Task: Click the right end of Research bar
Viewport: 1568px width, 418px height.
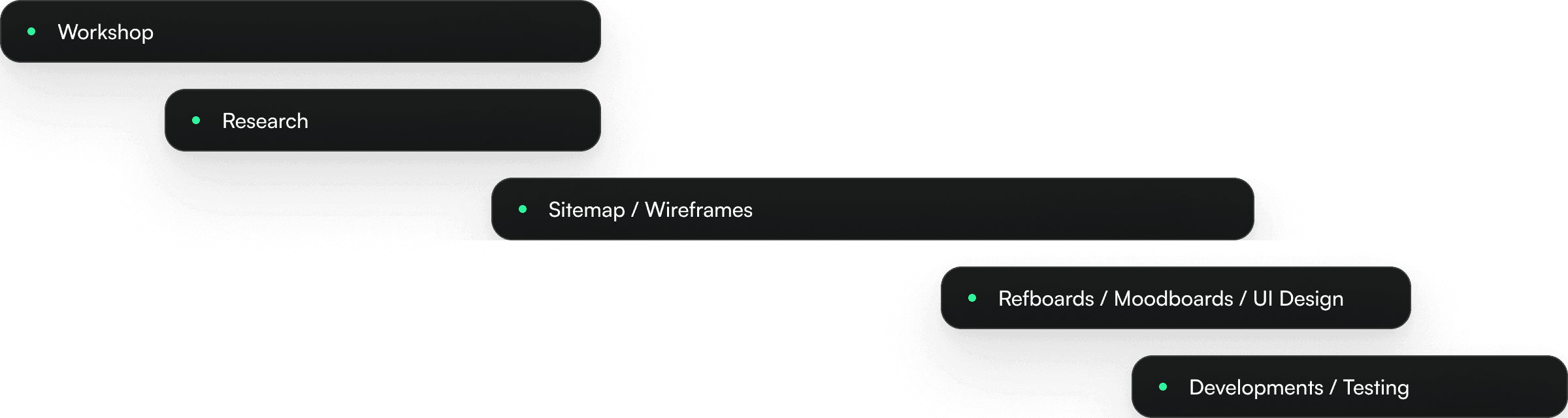Action: tap(588, 120)
